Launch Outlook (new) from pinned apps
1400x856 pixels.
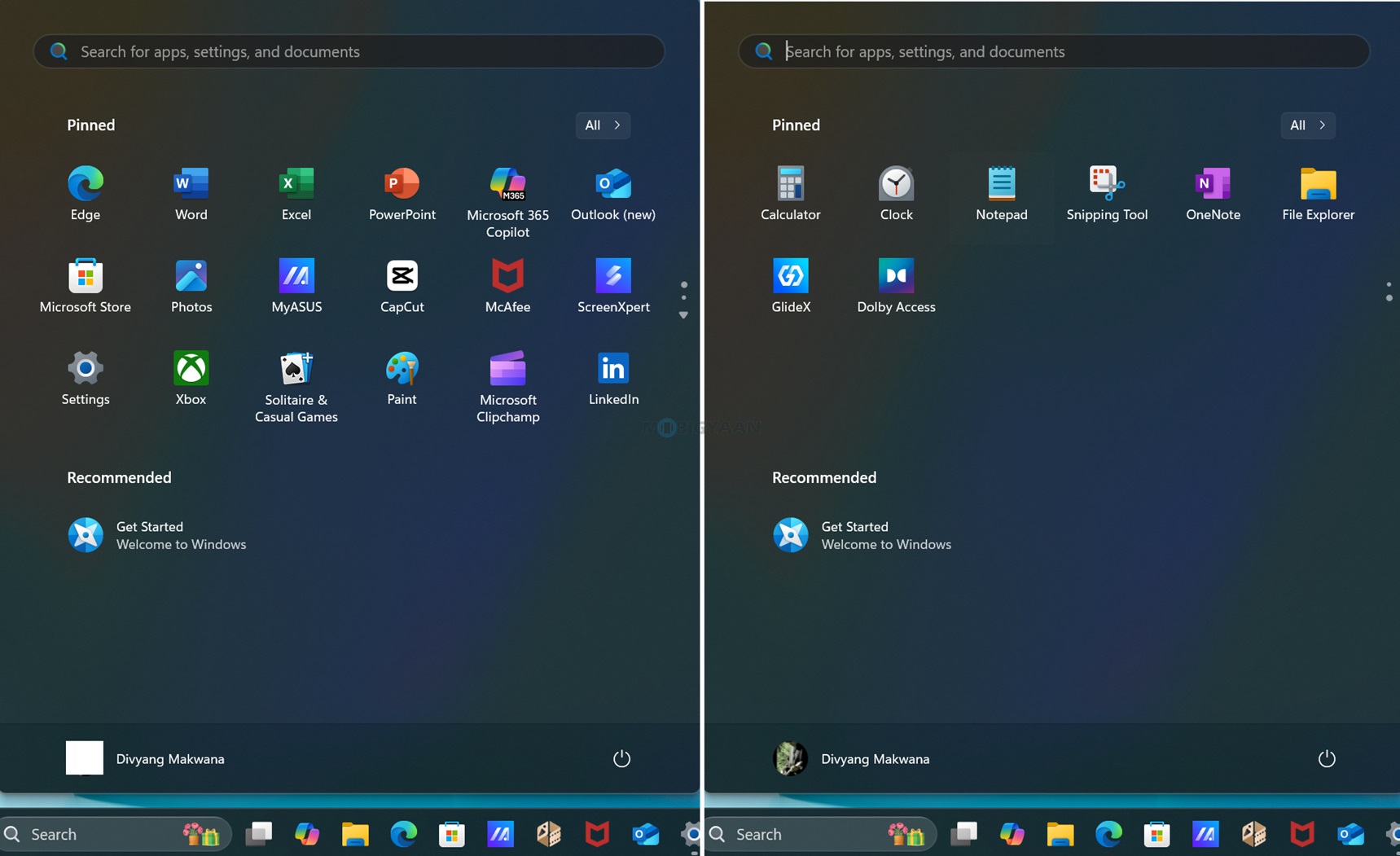click(613, 194)
